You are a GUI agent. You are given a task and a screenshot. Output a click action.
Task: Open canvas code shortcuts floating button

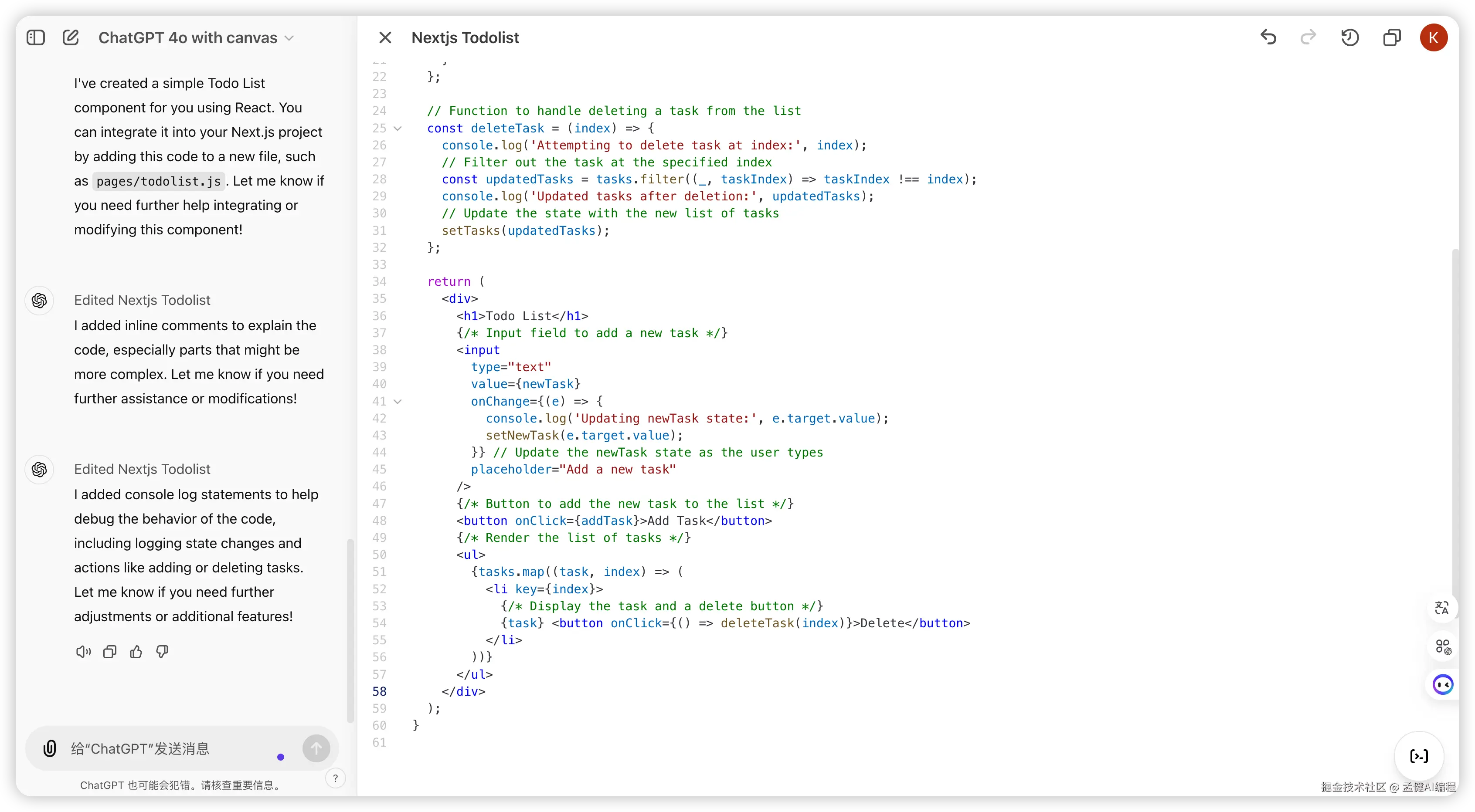1419,756
